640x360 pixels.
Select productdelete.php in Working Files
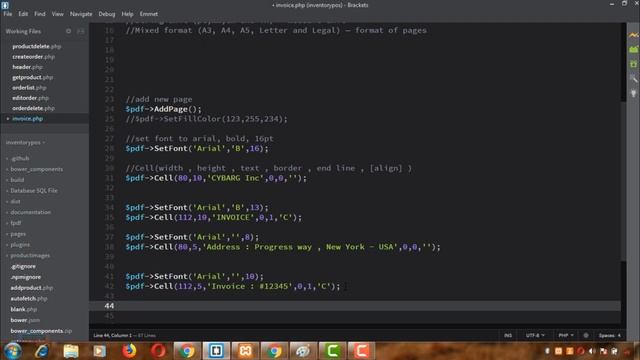pyautogui.click(x=37, y=47)
